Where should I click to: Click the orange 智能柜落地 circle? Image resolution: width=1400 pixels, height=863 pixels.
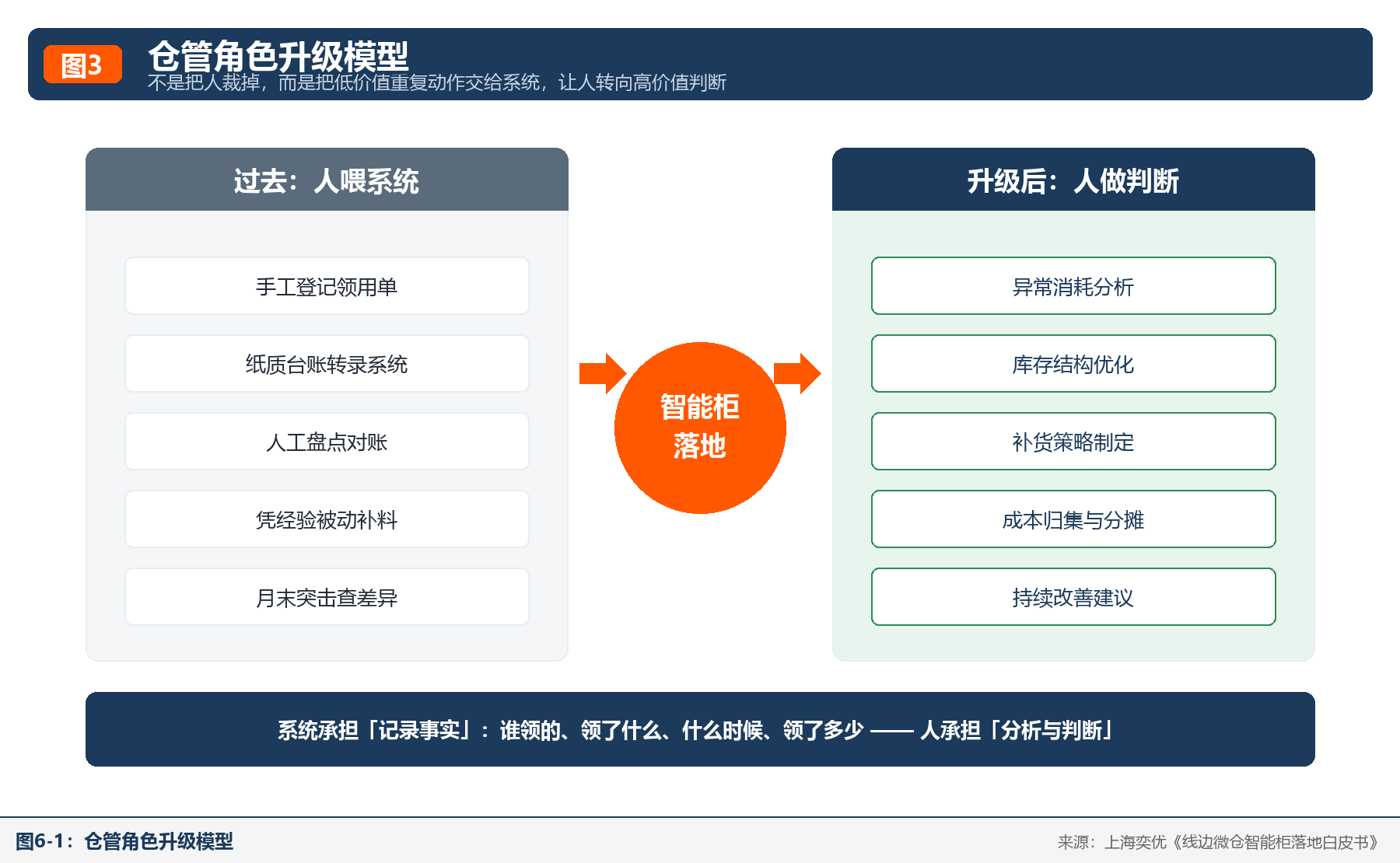coord(700,428)
